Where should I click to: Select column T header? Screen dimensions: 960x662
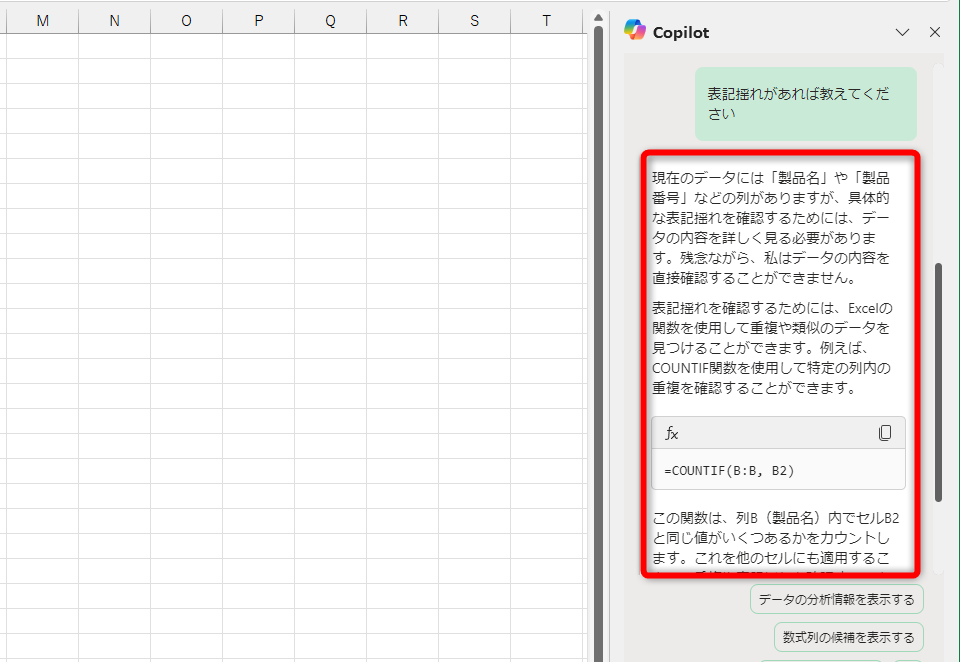click(x=546, y=19)
